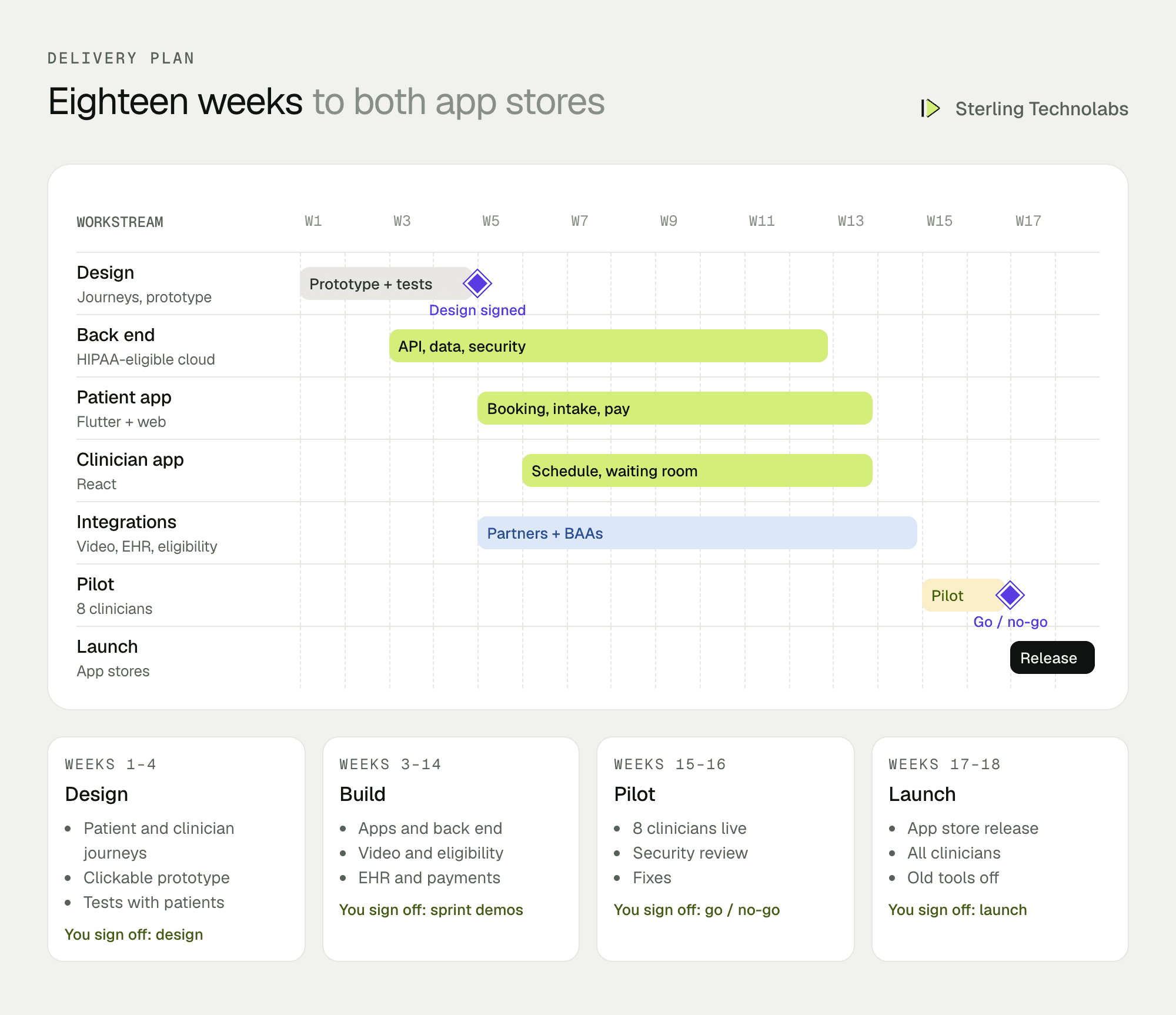Click the Design signed diamond milestone
This screenshot has width=1176, height=1015.
pyautogui.click(x=477, y=283)
